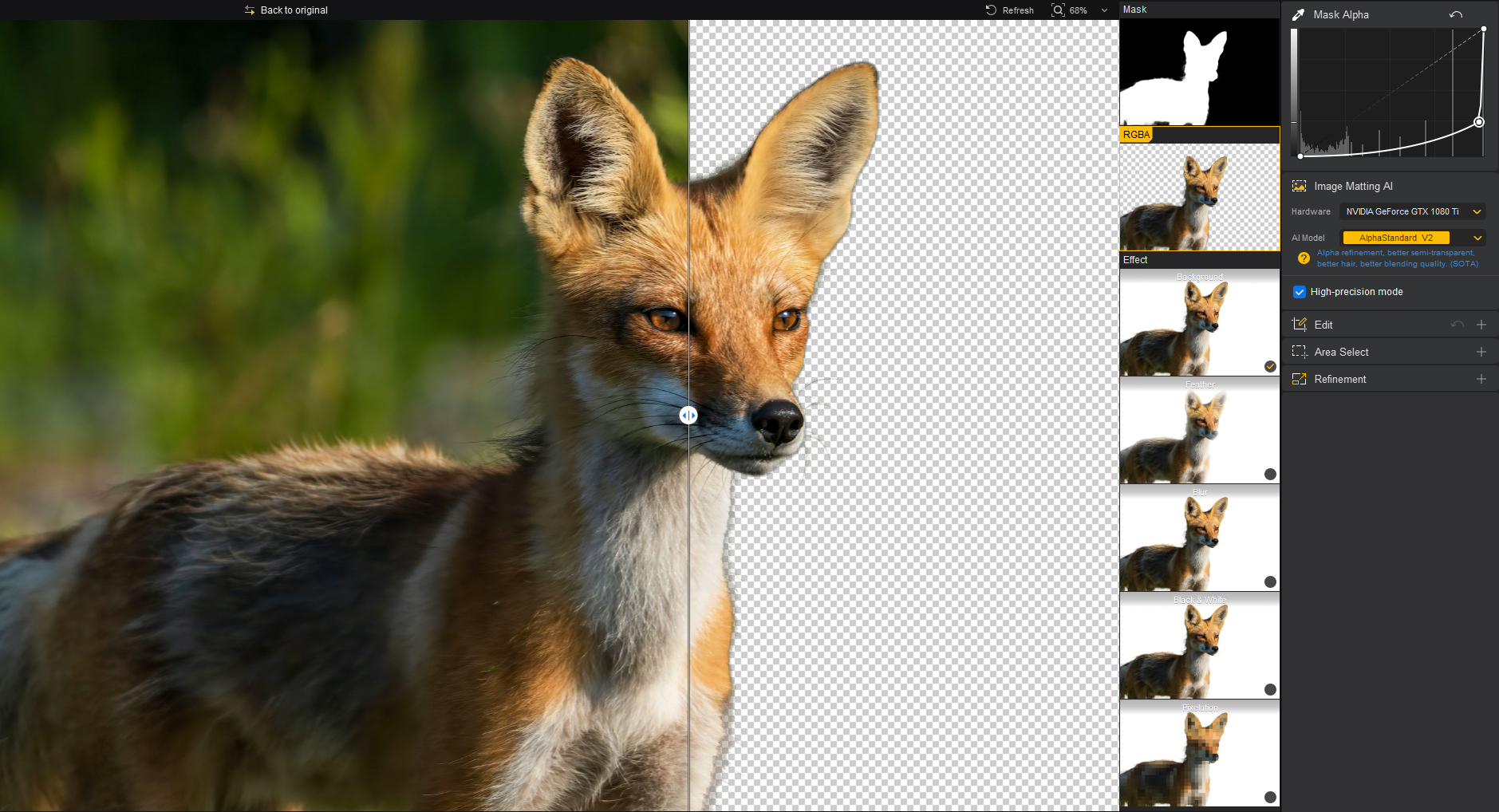The height and width of the screenshot is (812, 1499).
Task: Click the Image Matting AI icon
Action: pyautogui.click(x=1299, y=186)
